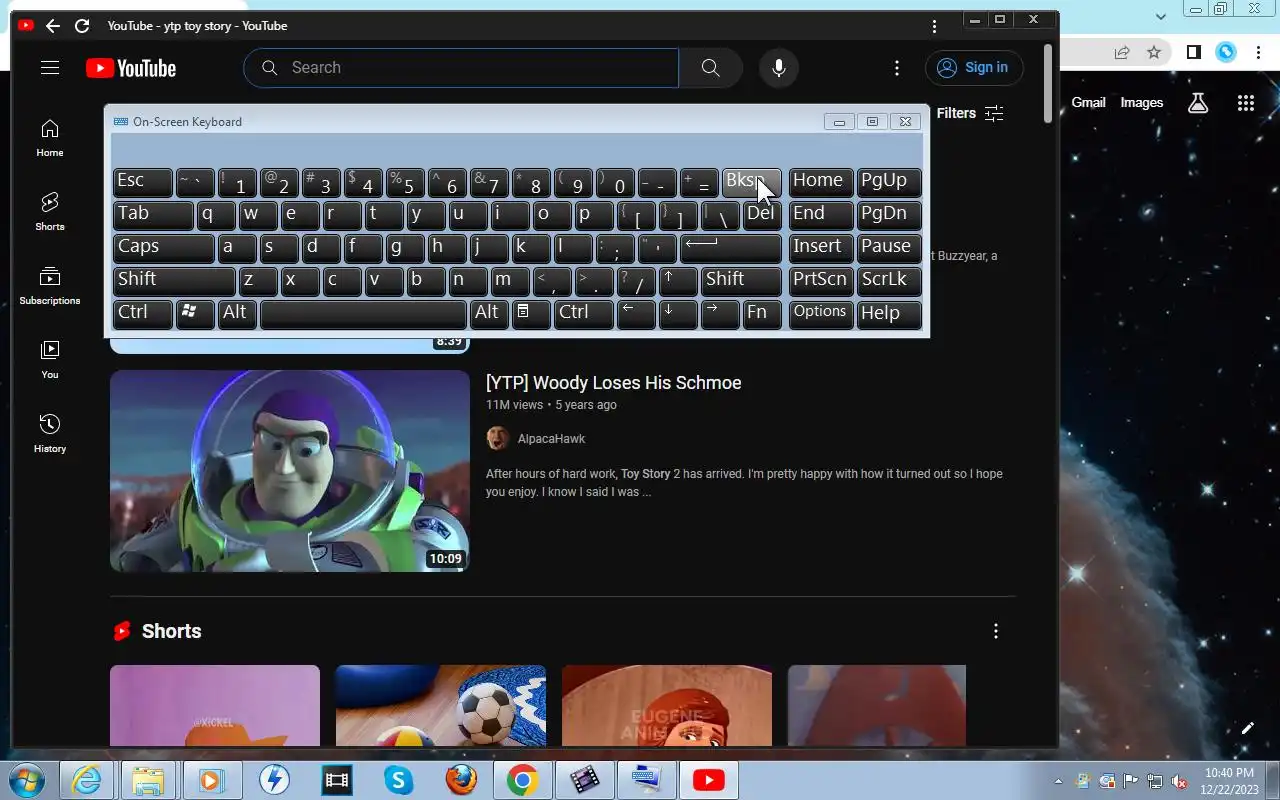1280x800 pixels.
Task: Toggle Chrome's side panel icon
Action: [1194, 52]
